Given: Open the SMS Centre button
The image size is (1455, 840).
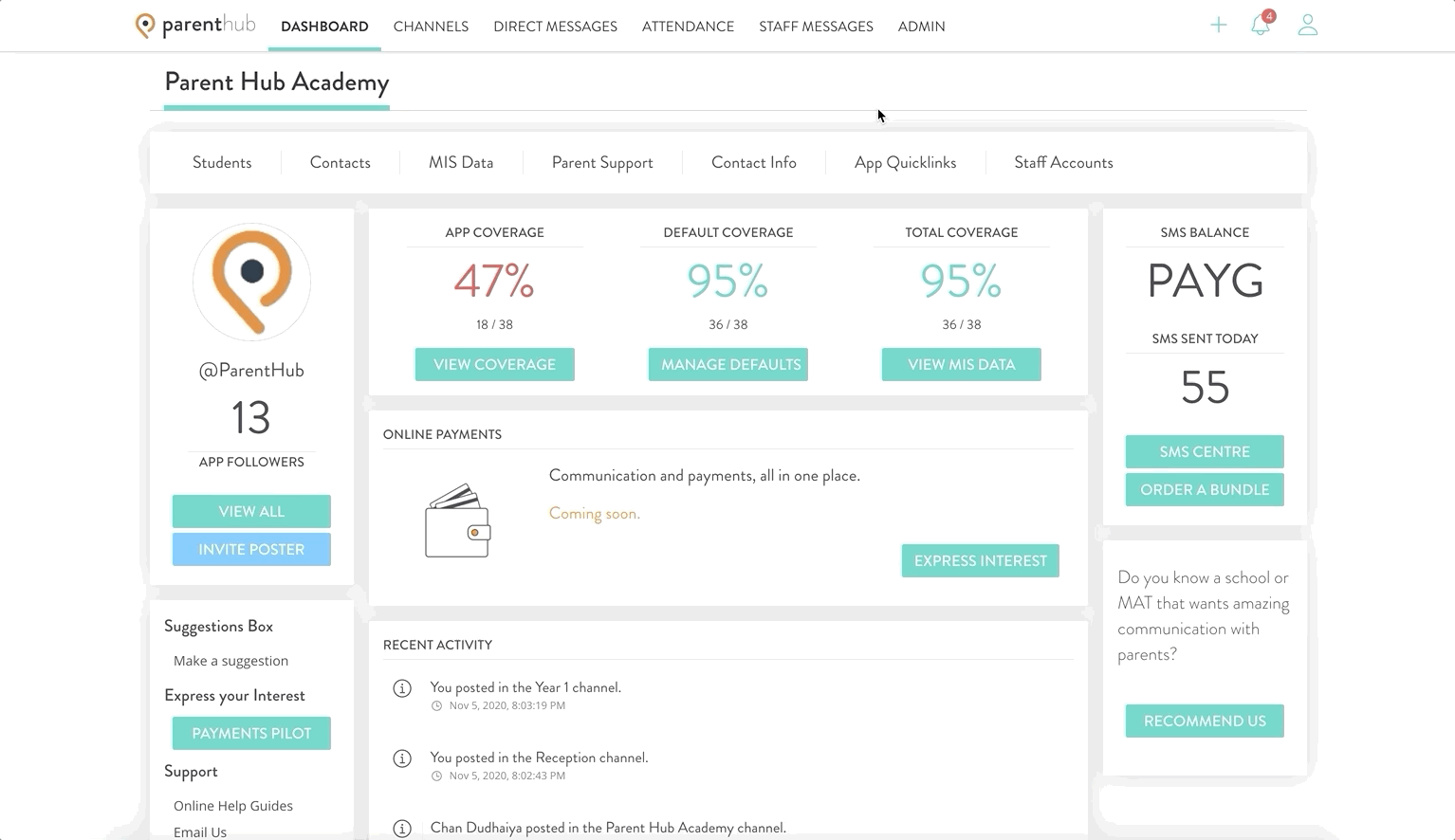Looking at the screenshot, I should (x=1205, y=452).
